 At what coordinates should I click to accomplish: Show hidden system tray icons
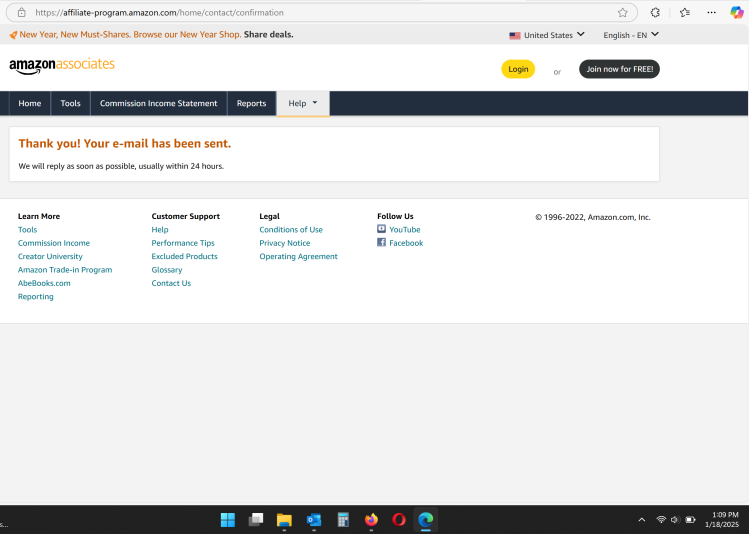click(641, 520)
